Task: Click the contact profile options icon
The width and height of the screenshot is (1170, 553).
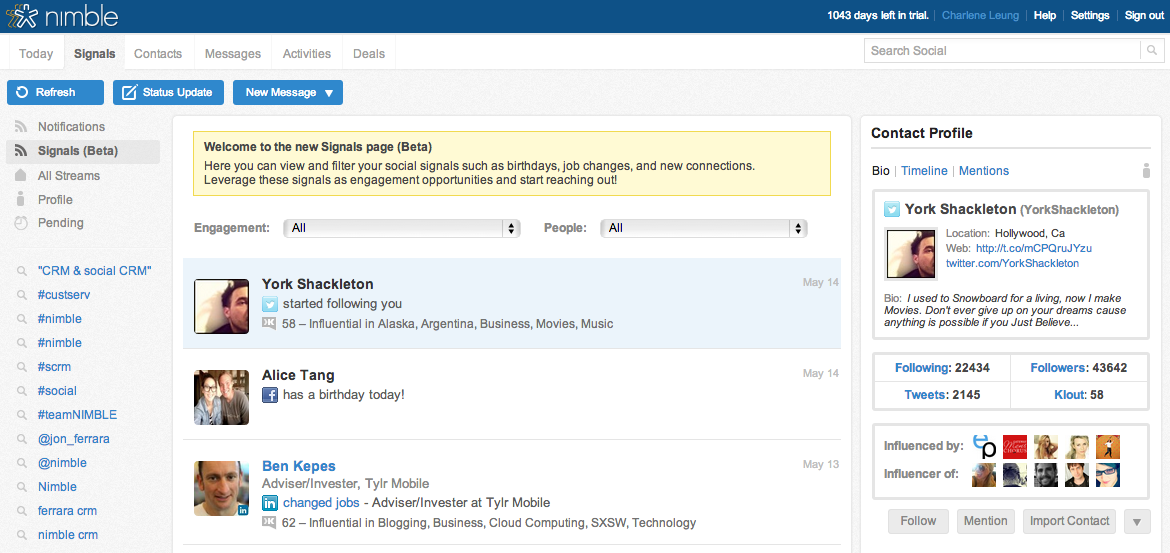Action: (x=1146, y=171)
